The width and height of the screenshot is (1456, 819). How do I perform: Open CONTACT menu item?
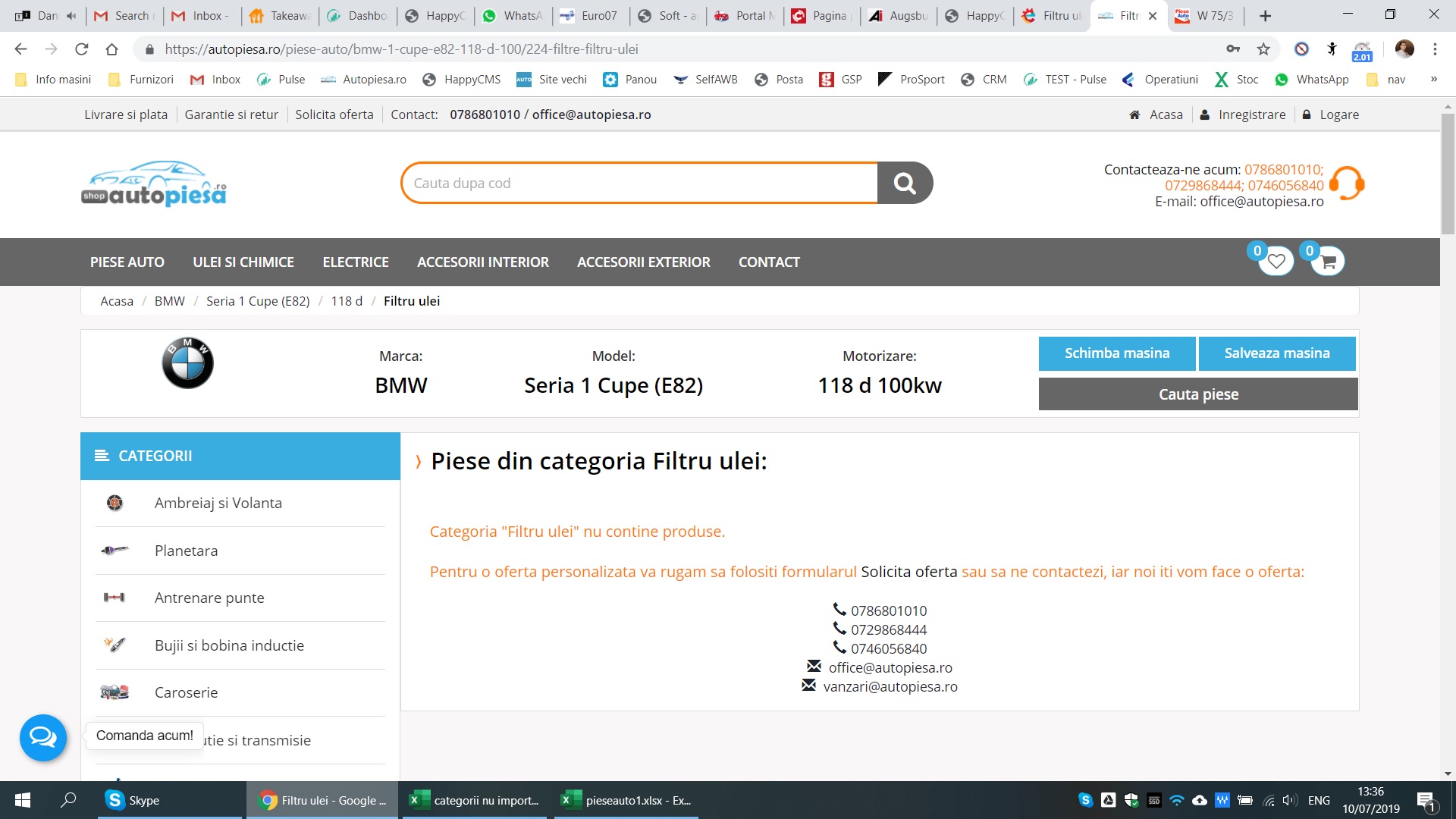(769, 262)
